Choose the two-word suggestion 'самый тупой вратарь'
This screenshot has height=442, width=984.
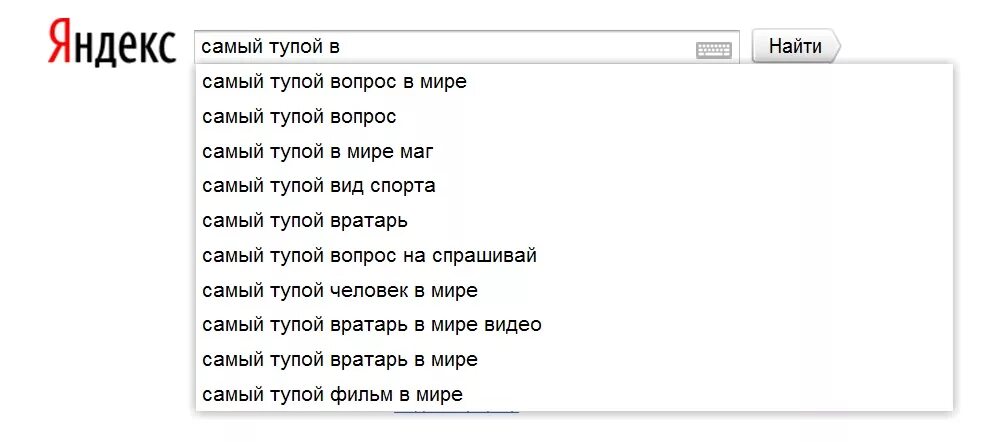[x=574, y=221]
